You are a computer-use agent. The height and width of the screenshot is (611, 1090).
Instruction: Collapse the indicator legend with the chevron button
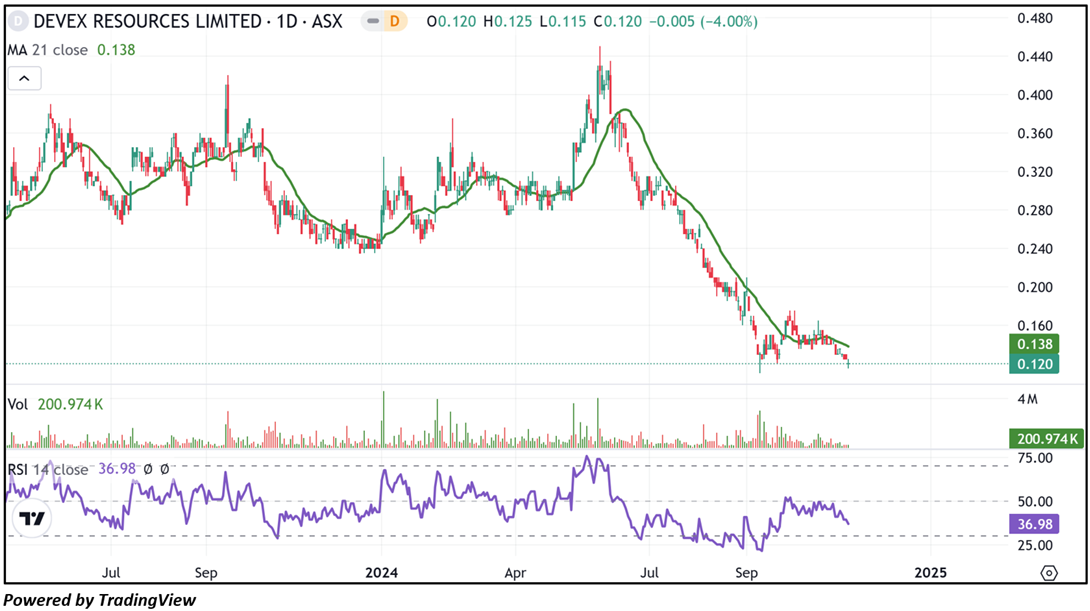(24, 79)
